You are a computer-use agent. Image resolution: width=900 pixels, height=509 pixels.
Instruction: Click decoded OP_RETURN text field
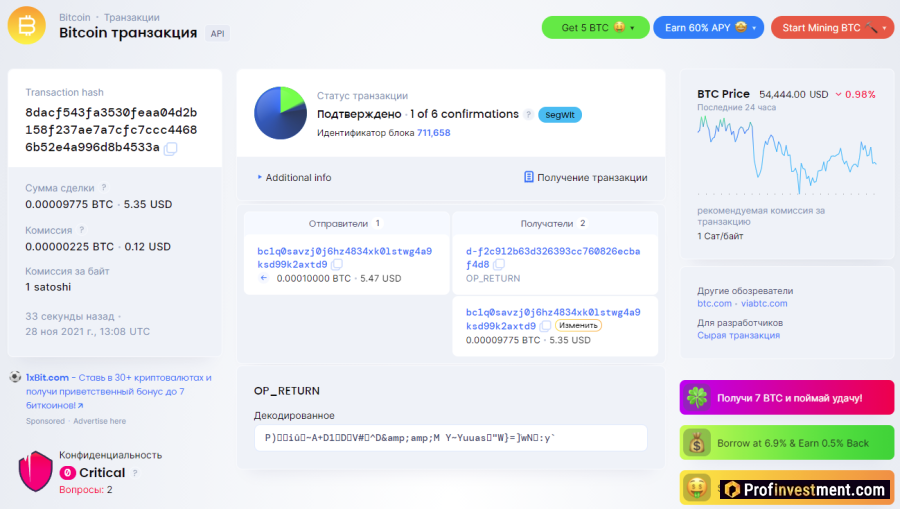coord(451,438)
